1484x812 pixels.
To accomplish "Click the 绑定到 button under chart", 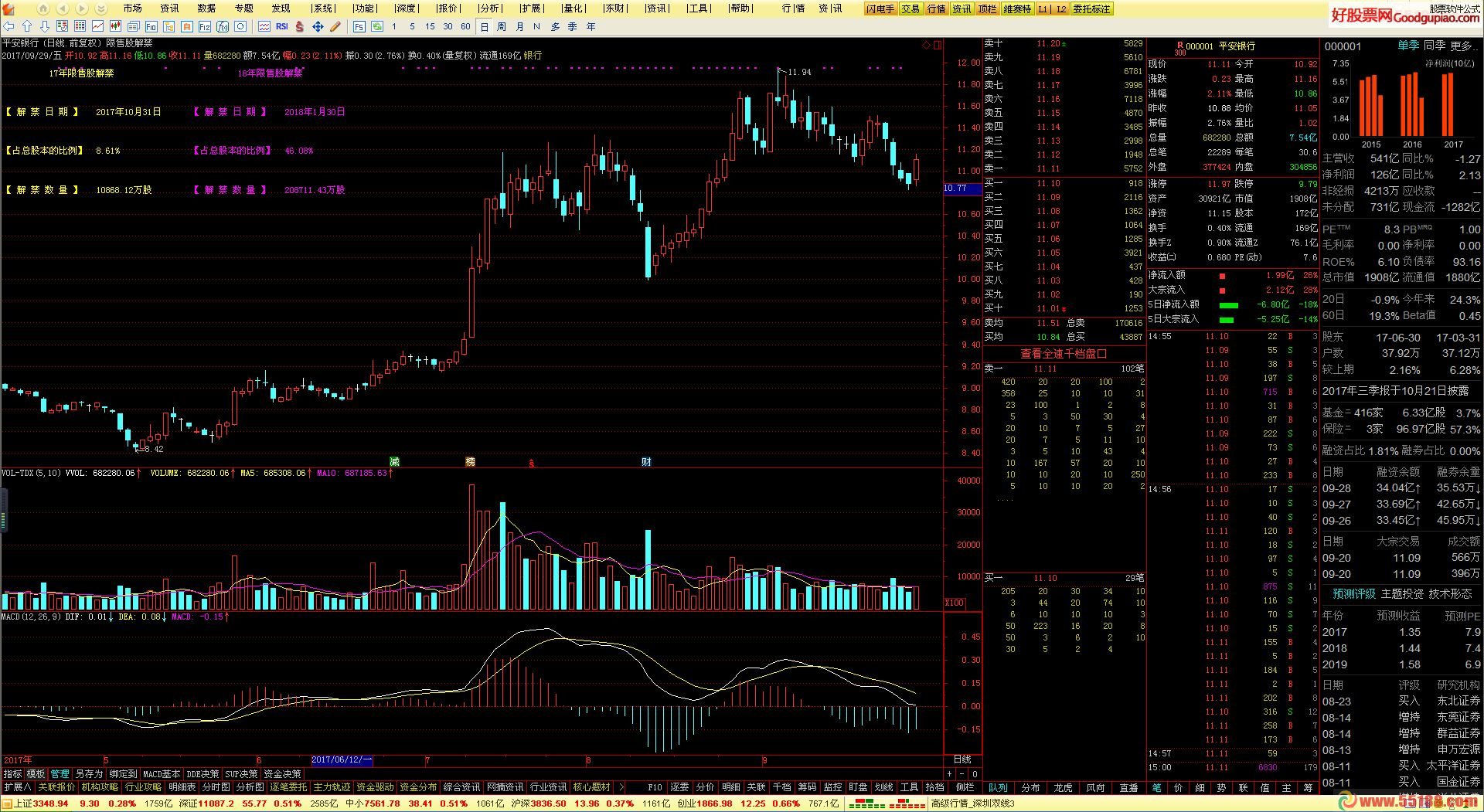I will (123, 773).
